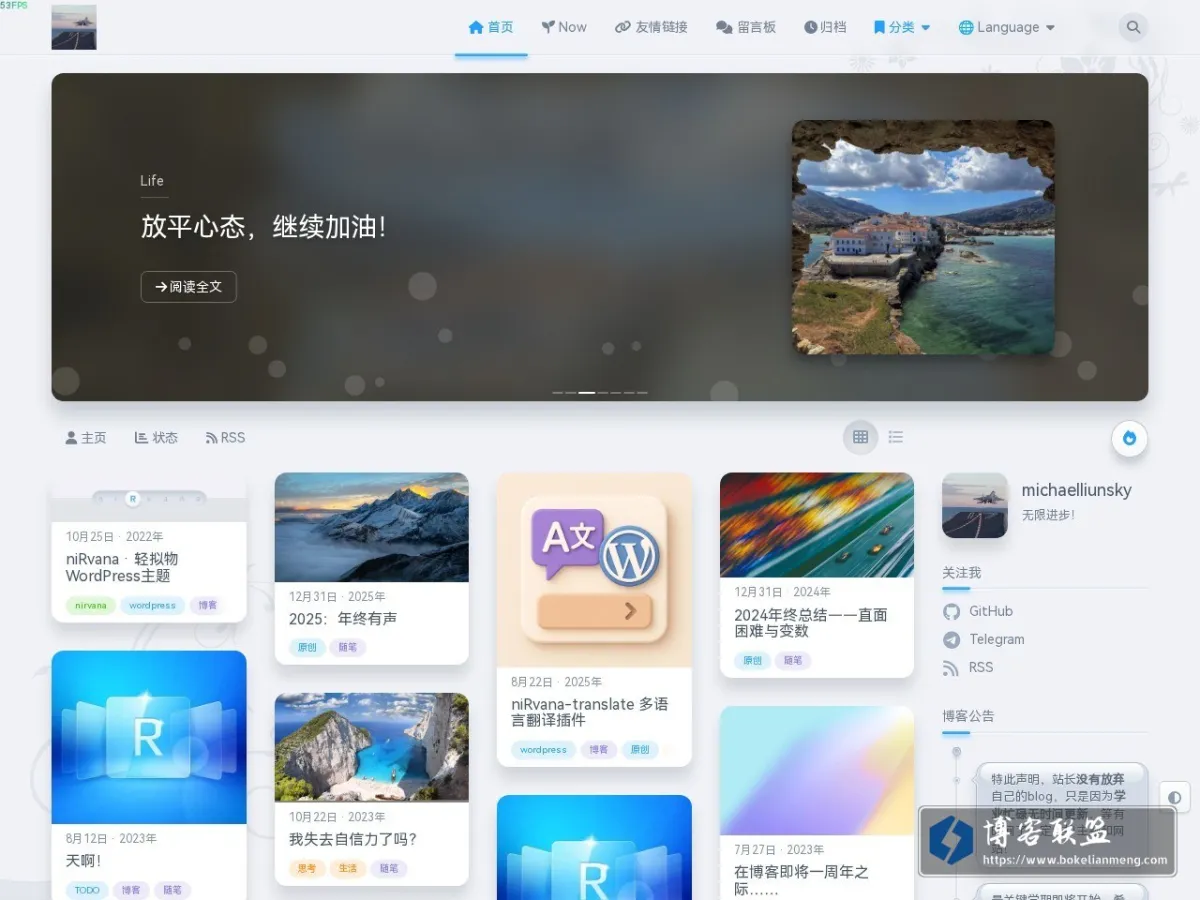
Task: Open post 2025：年终有声
Action: pyautogui.click(x=343, y=619)
